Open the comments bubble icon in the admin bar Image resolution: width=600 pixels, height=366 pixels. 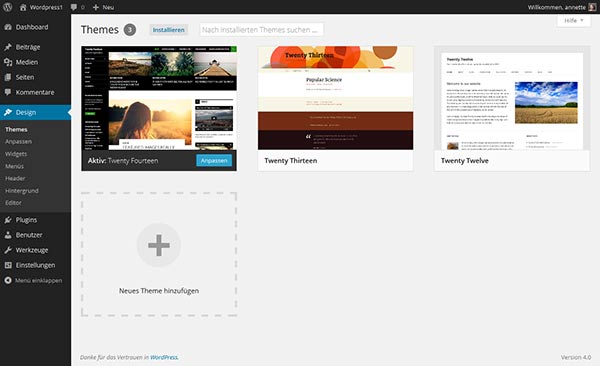pos(74,7)
